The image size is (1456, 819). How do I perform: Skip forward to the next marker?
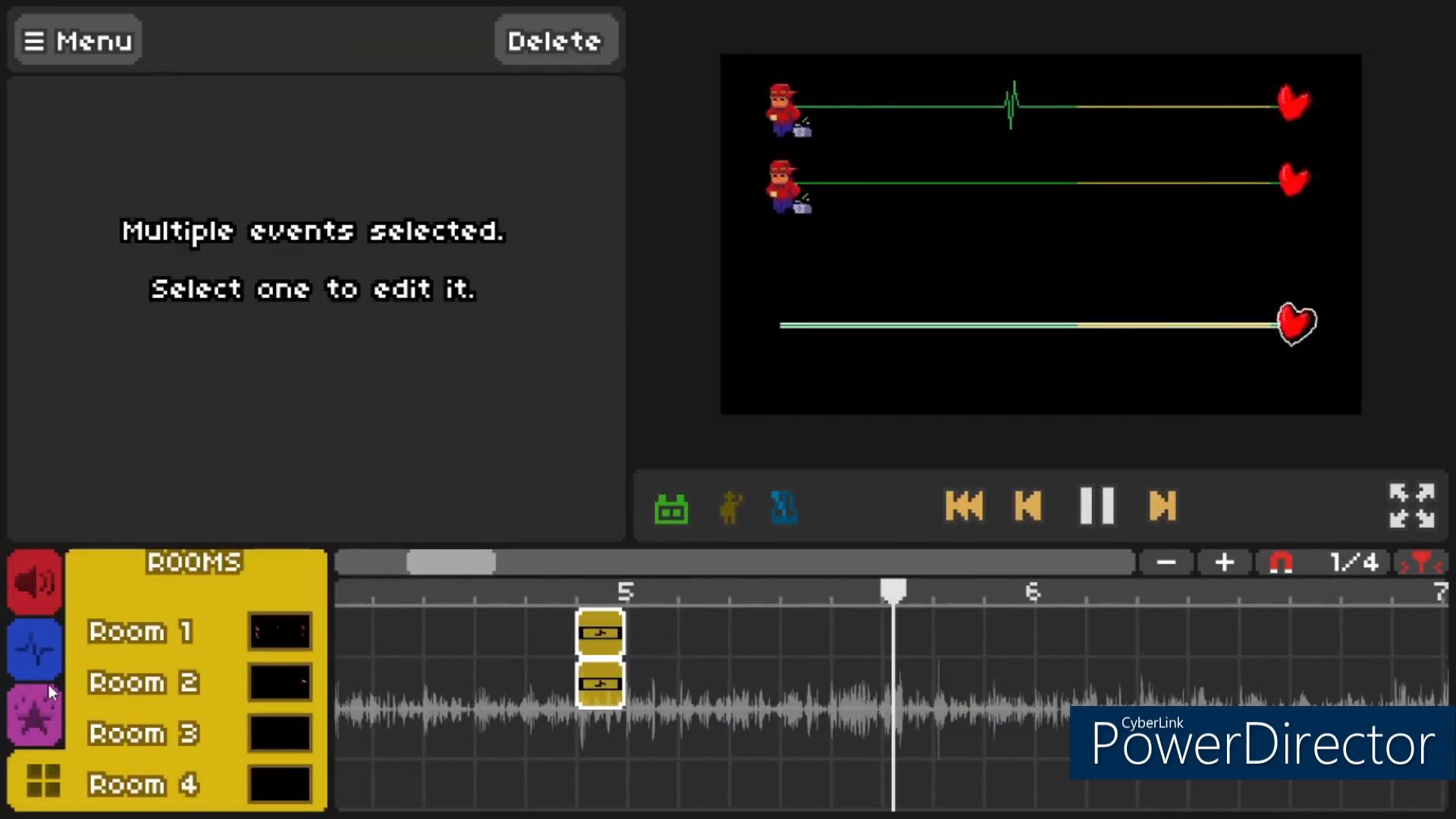(1163, 506)
